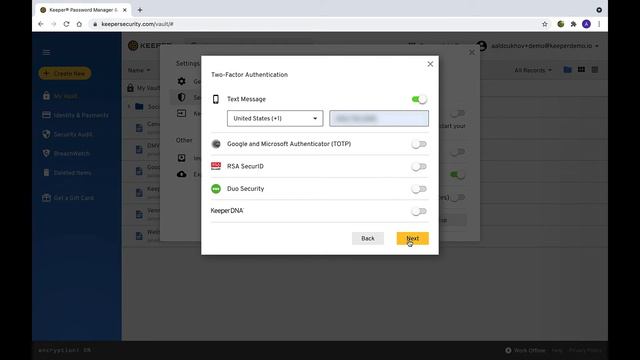Enable the Duo Security toggle

click(x=419, y=189)
